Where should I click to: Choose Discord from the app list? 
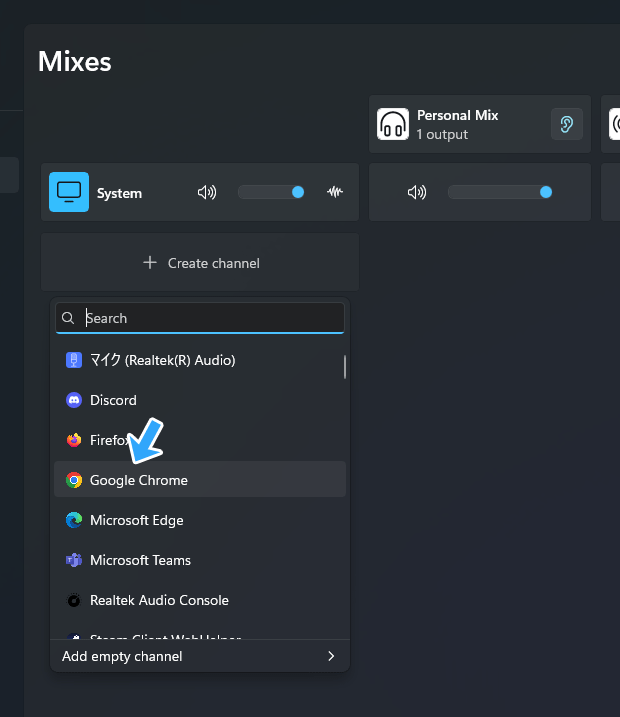113,400
